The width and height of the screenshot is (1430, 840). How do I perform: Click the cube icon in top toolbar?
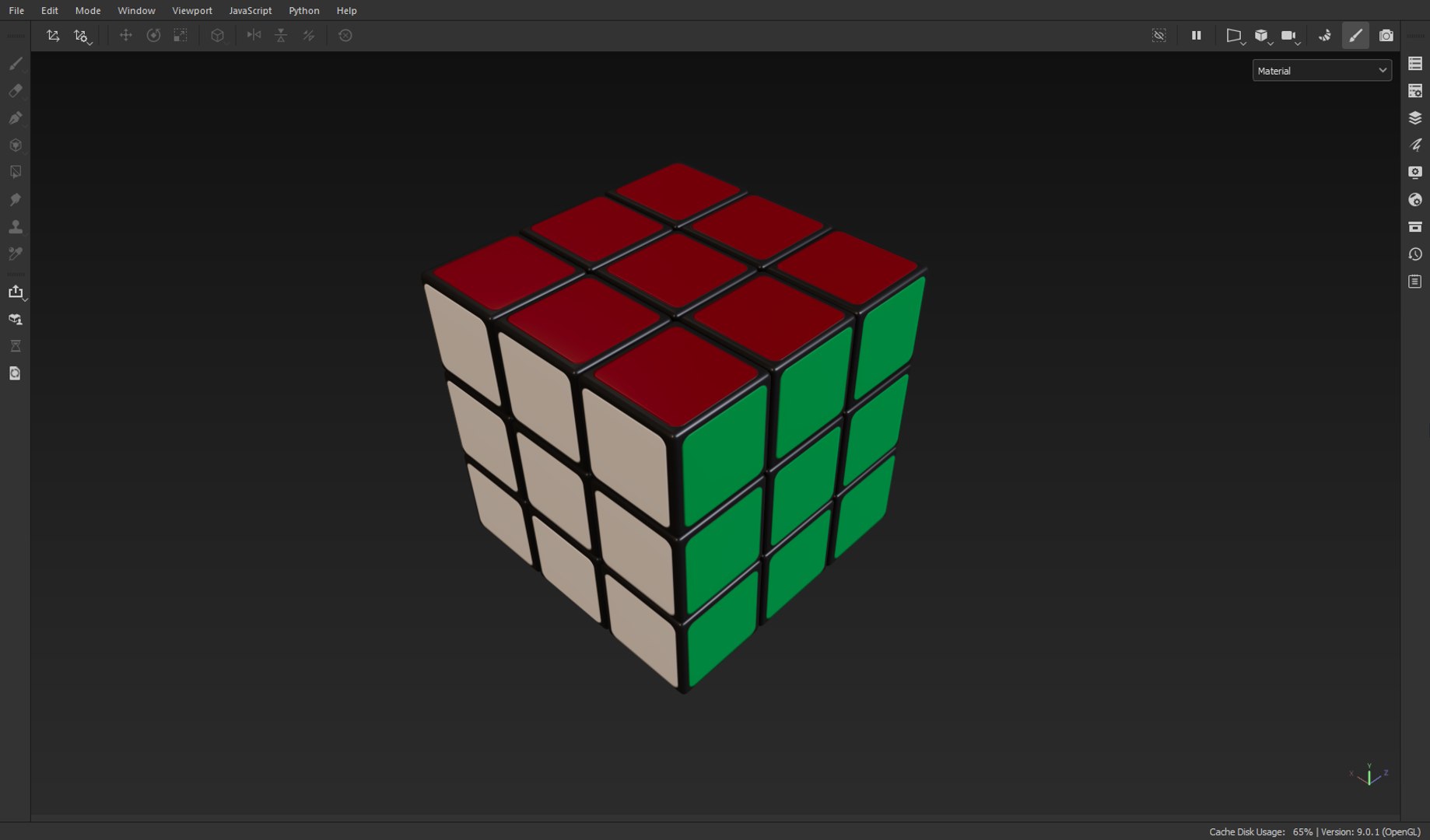218,35
